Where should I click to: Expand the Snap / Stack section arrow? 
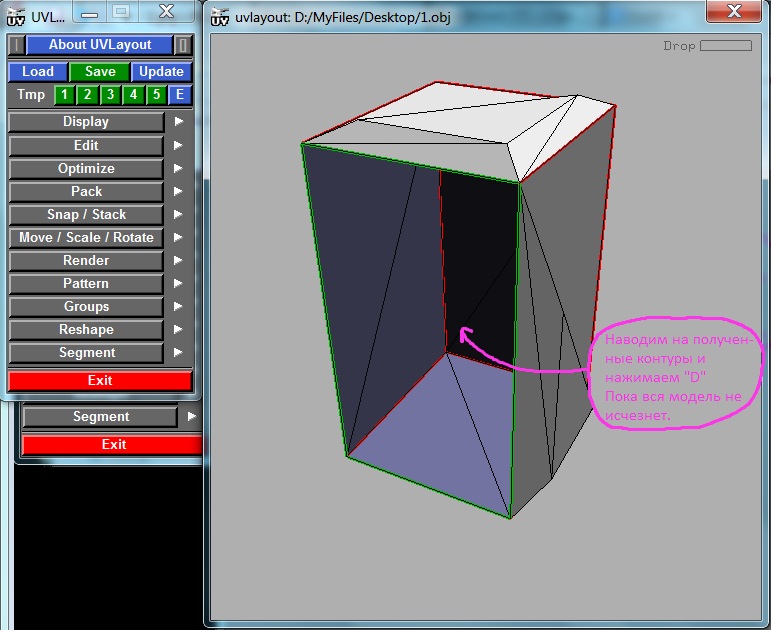(179, 214)
